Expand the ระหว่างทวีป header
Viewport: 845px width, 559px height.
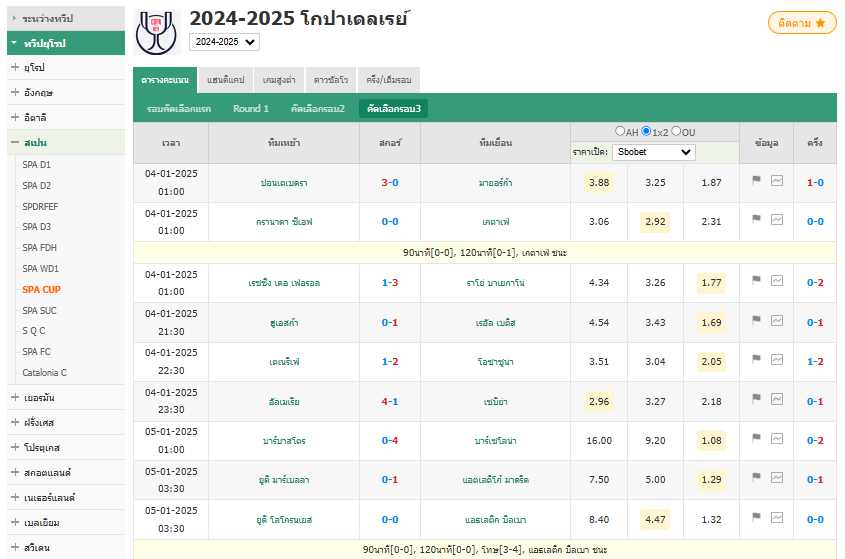click(x=66, y=18)
